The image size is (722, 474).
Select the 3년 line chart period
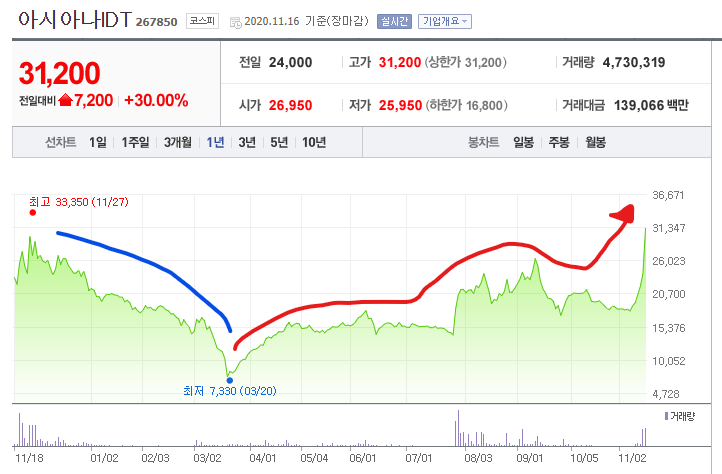247,142
